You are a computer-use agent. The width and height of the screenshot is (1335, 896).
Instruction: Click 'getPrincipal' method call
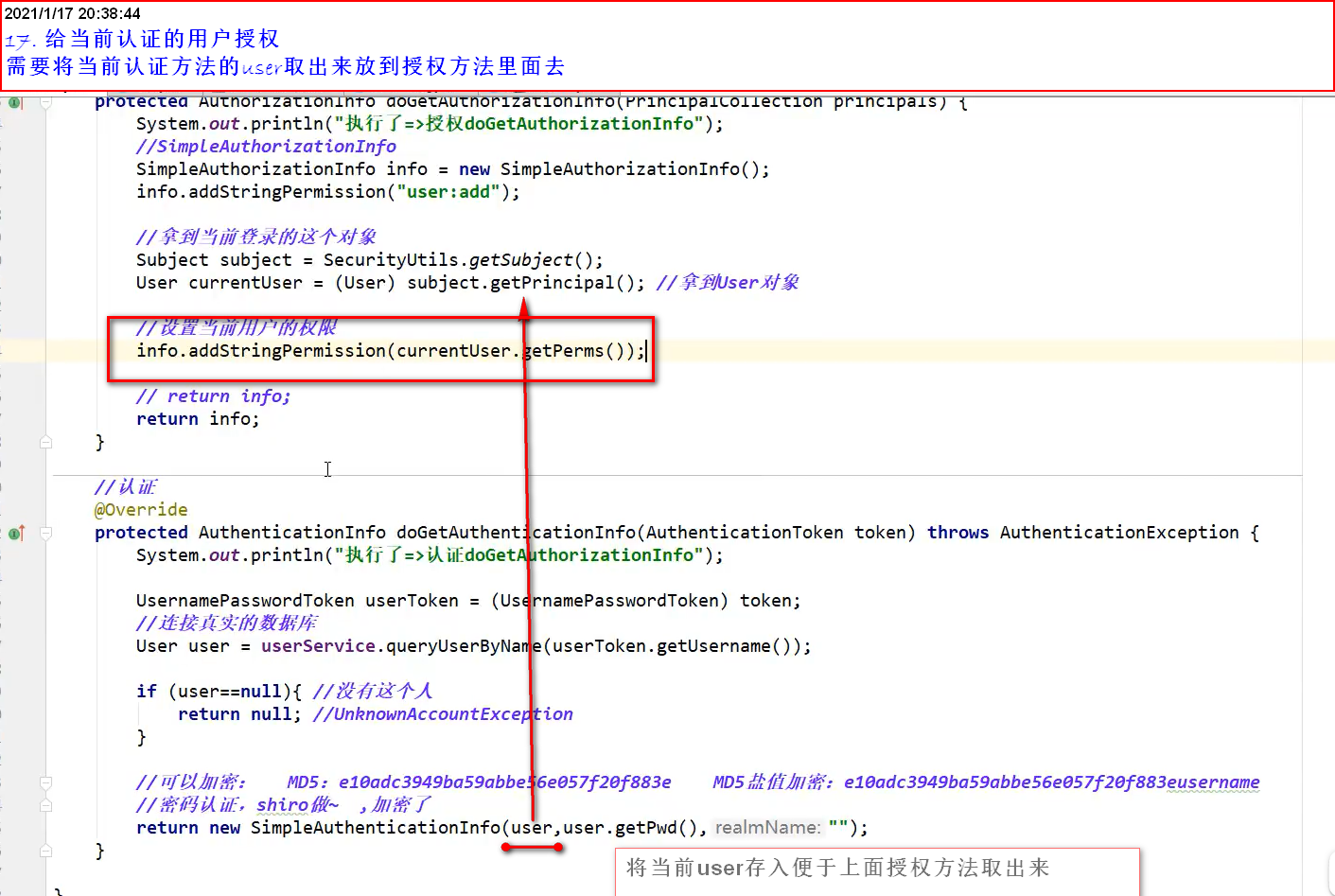coord(553,283)
